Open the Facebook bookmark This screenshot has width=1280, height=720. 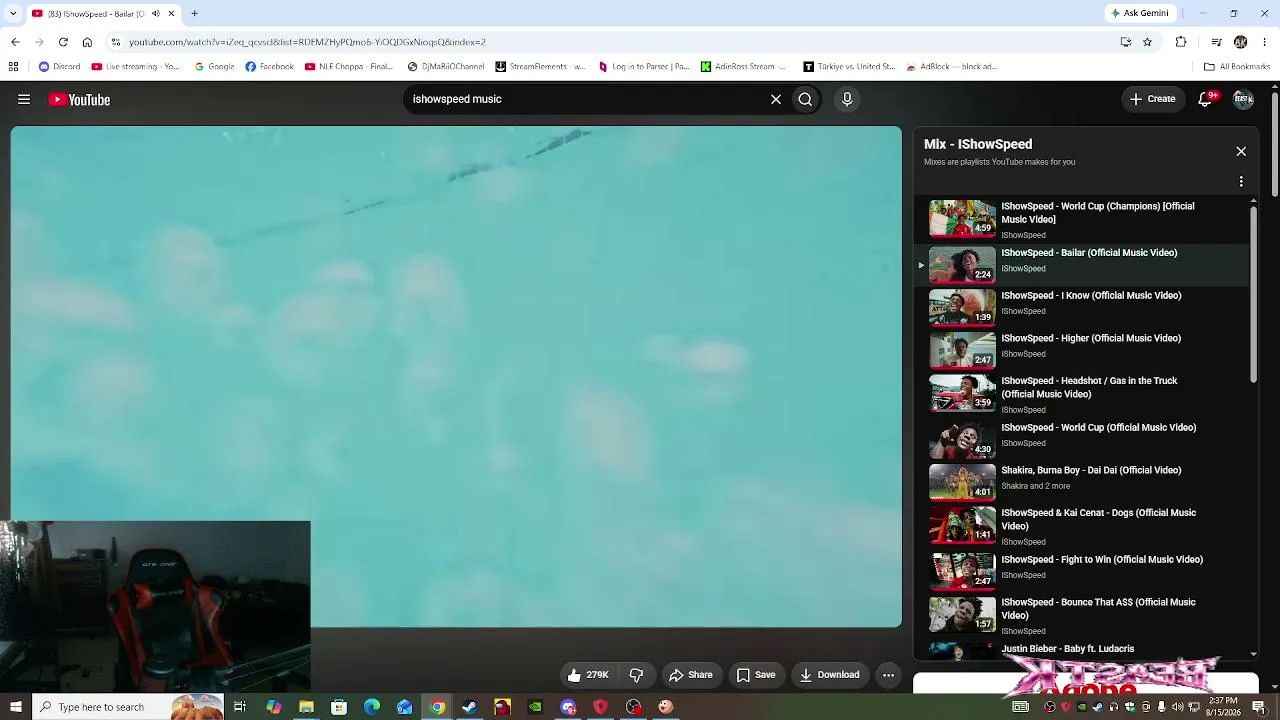269,67
